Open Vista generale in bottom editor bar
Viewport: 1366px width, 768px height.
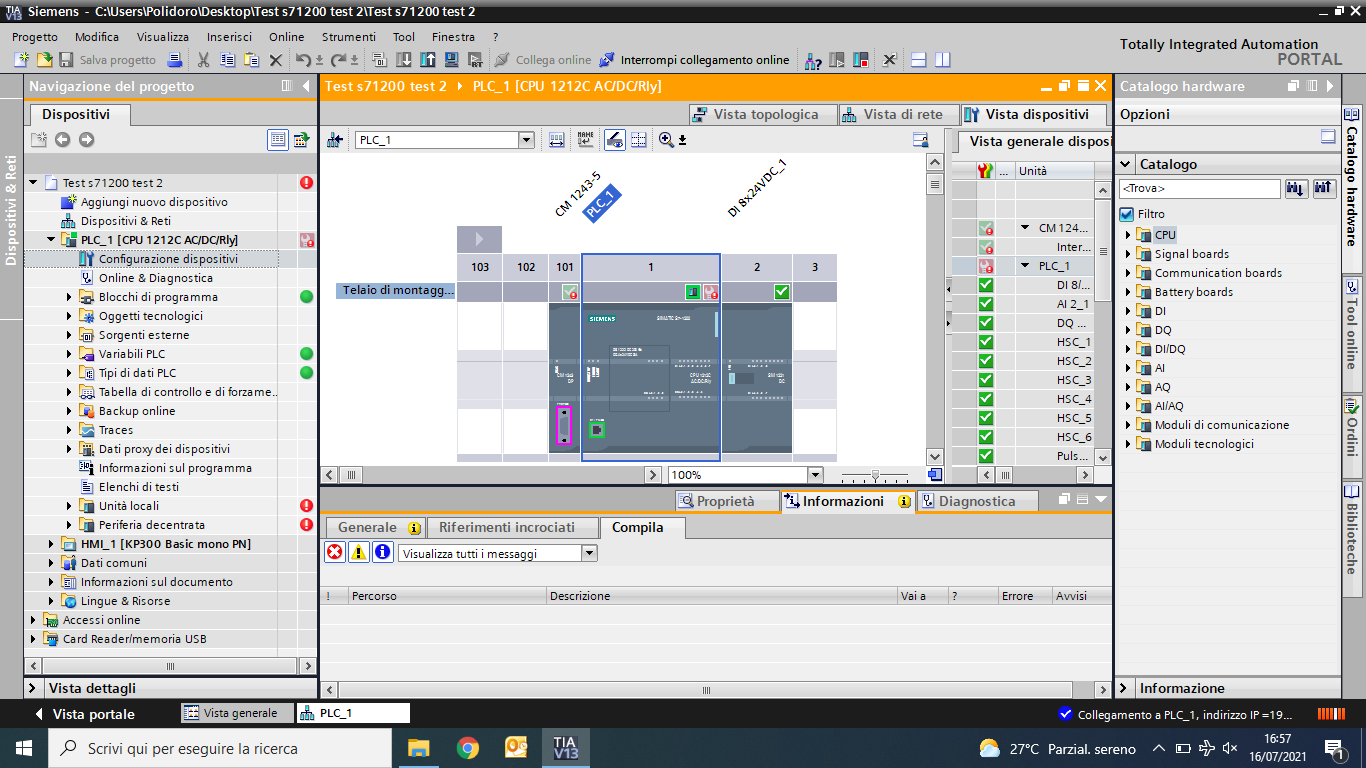[236, 713]
